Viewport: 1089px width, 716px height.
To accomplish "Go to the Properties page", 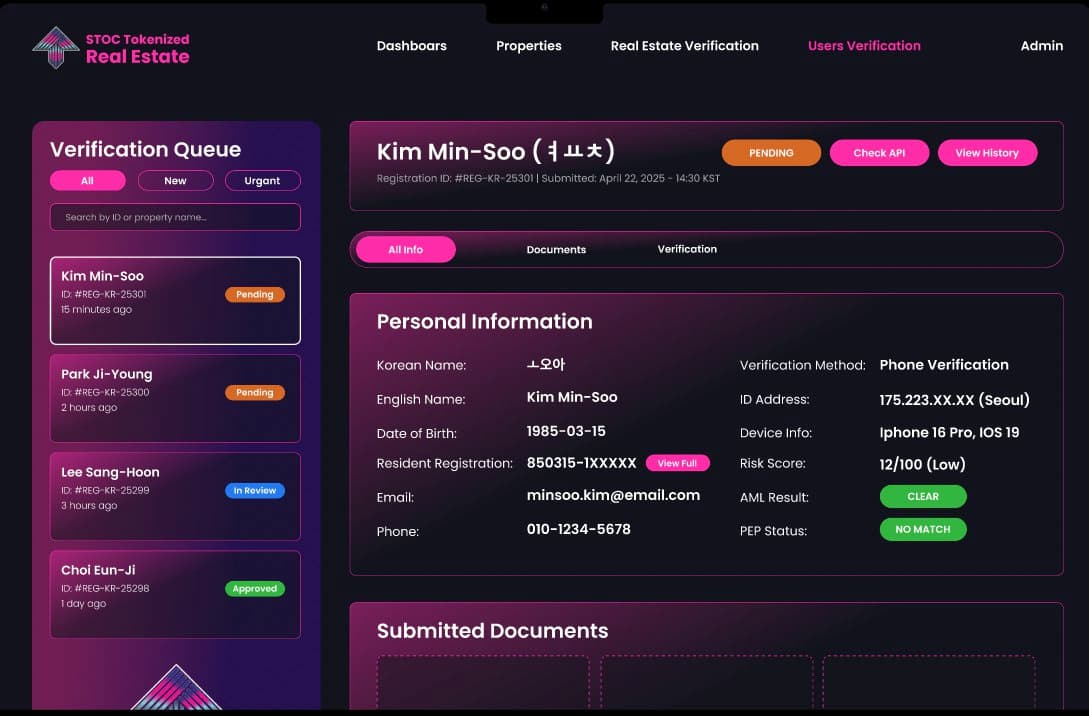I will (528, 46).
